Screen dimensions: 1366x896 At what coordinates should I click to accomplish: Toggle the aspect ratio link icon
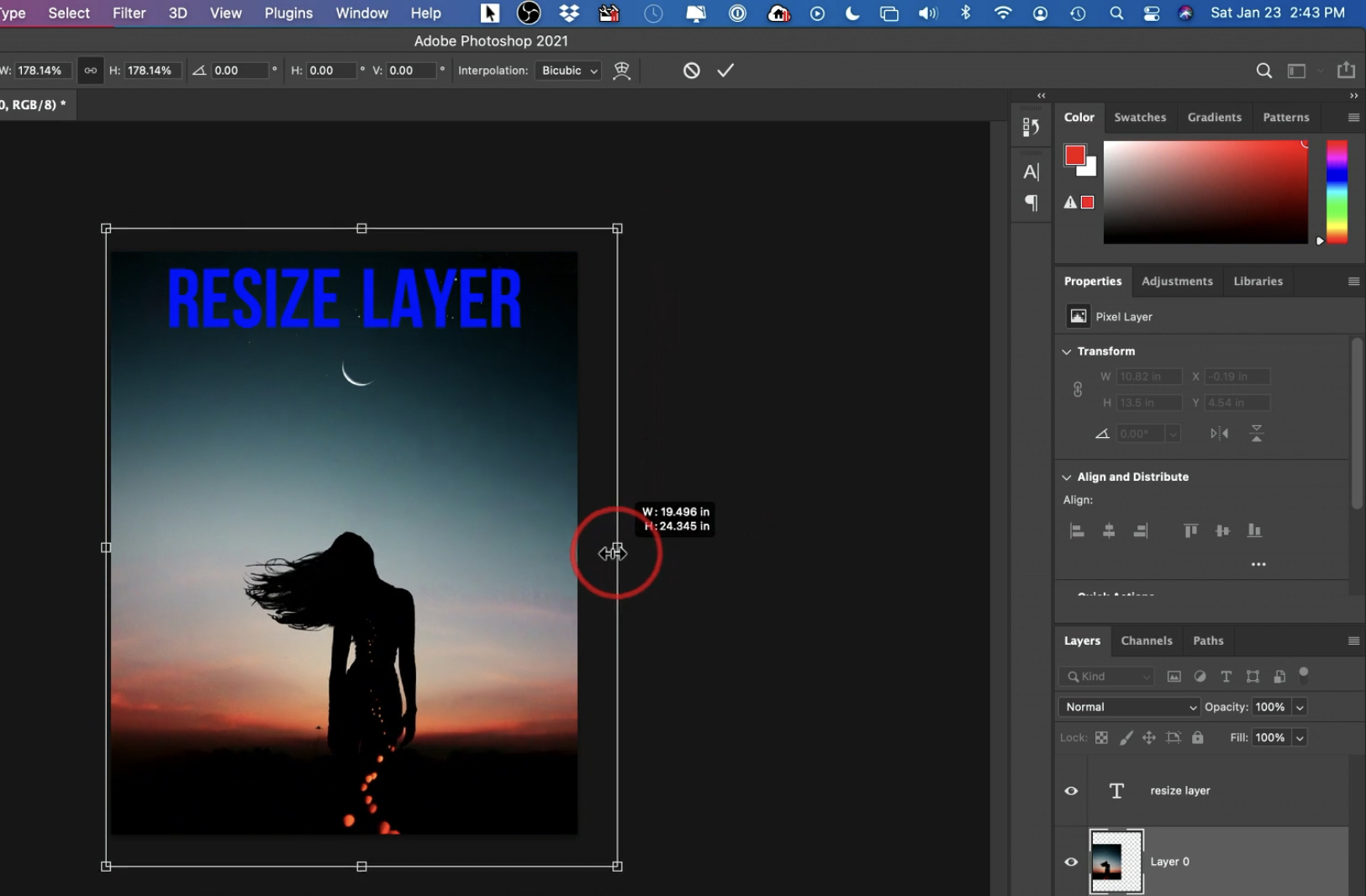[90, 71]
